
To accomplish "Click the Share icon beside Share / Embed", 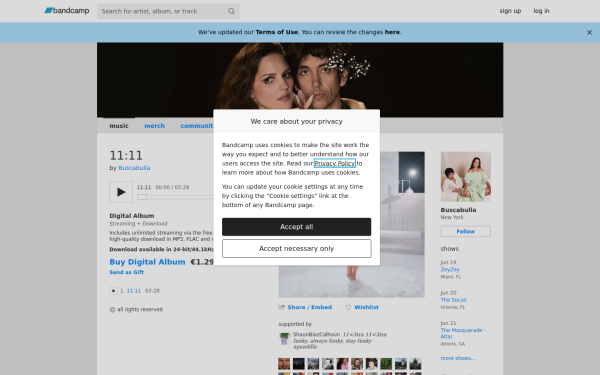I will point(282,307).
